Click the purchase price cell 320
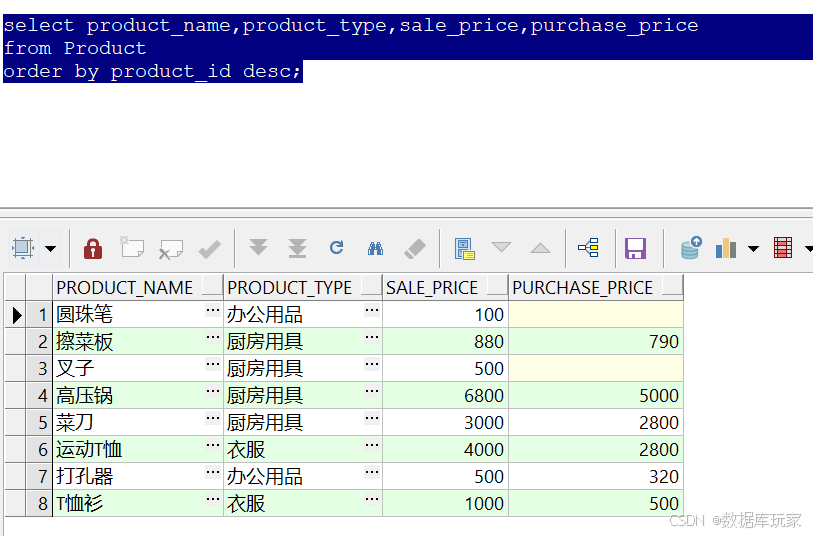Viewport: 813px width, 536px height. pos(596,476)
